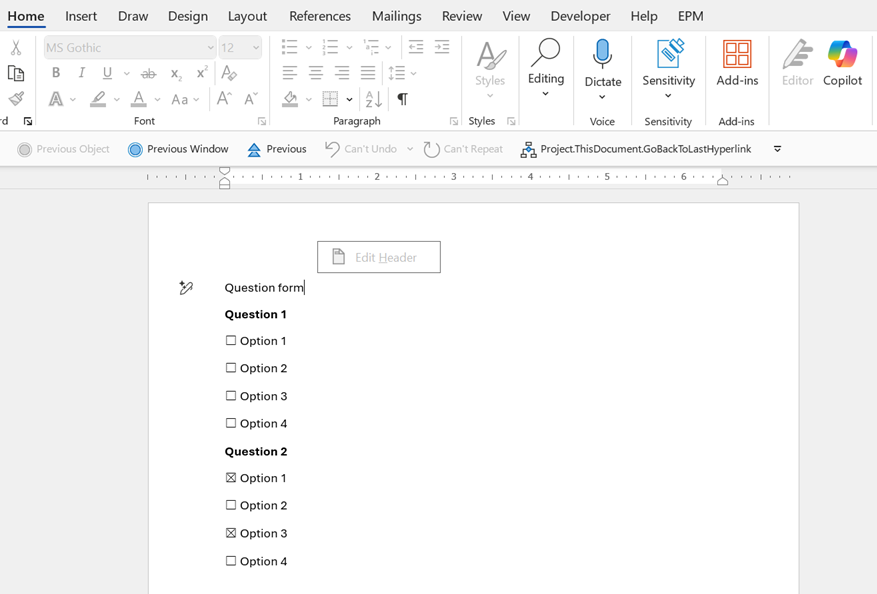Expand the font size dropdown showing 12
877x594 pixels.
click(256, 48)
